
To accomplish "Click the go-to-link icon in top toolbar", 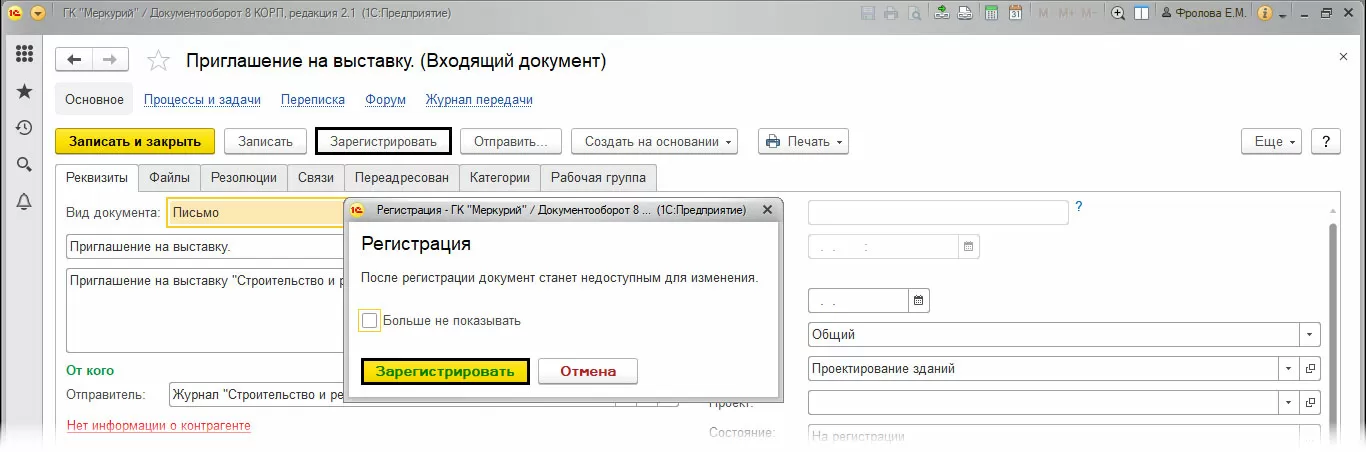I will point(967,14).
